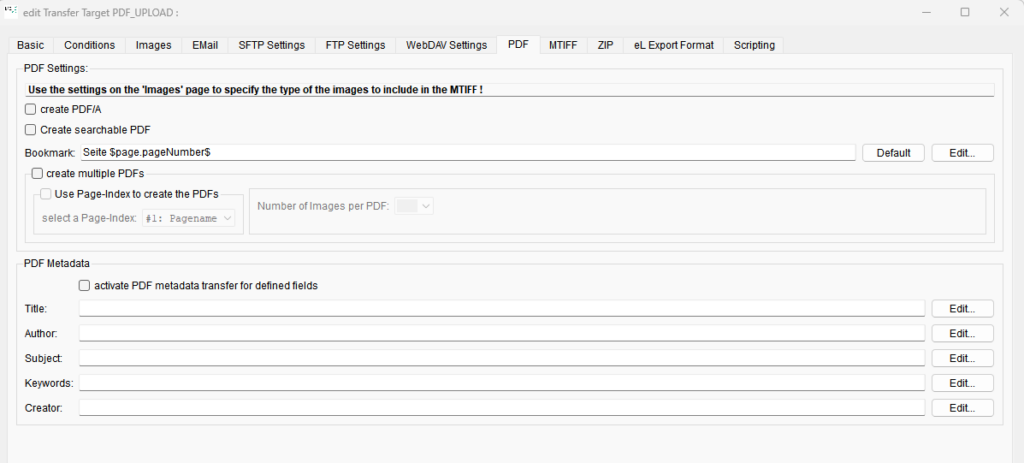Click the app icon in title bar
The width and height of the screenshot is (1024, 463).
click(x=12, y=11)
